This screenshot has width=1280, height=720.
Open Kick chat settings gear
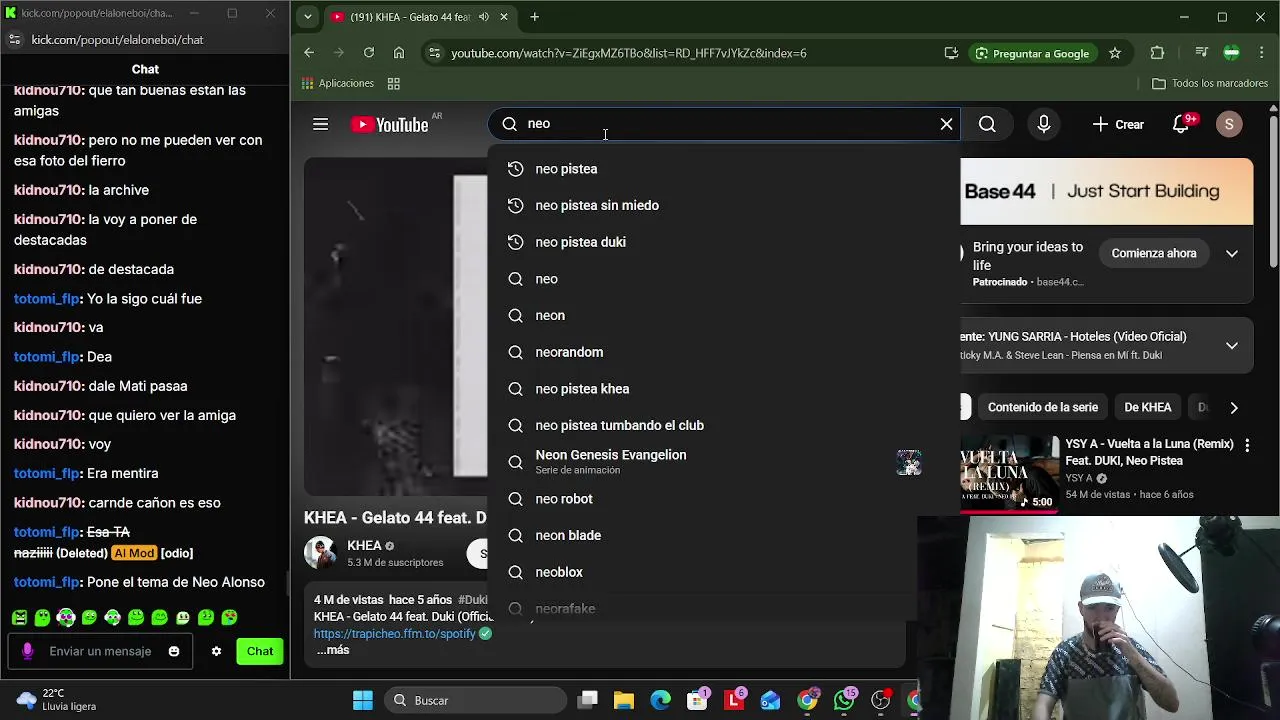(x=216, y=651)
